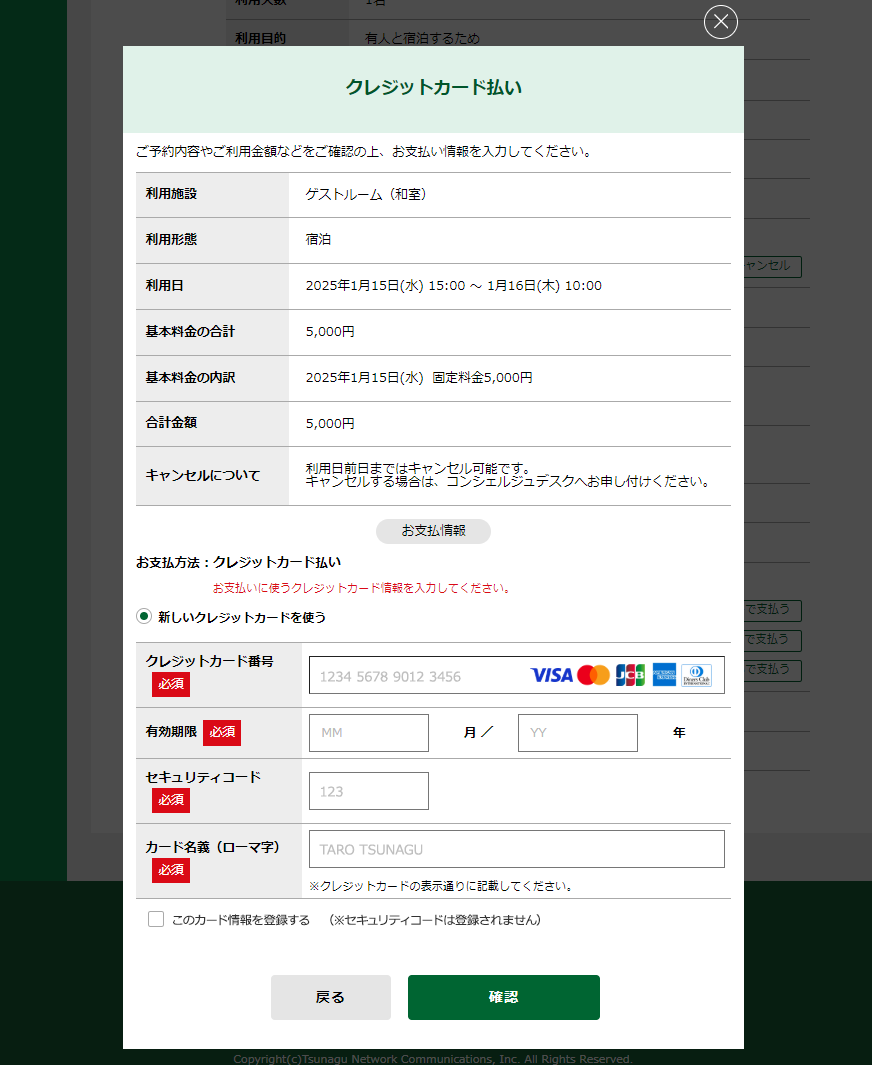Screen dimensions: 872x1065
Task: Focus the セキュリティコード field
Action: point(368,791)
